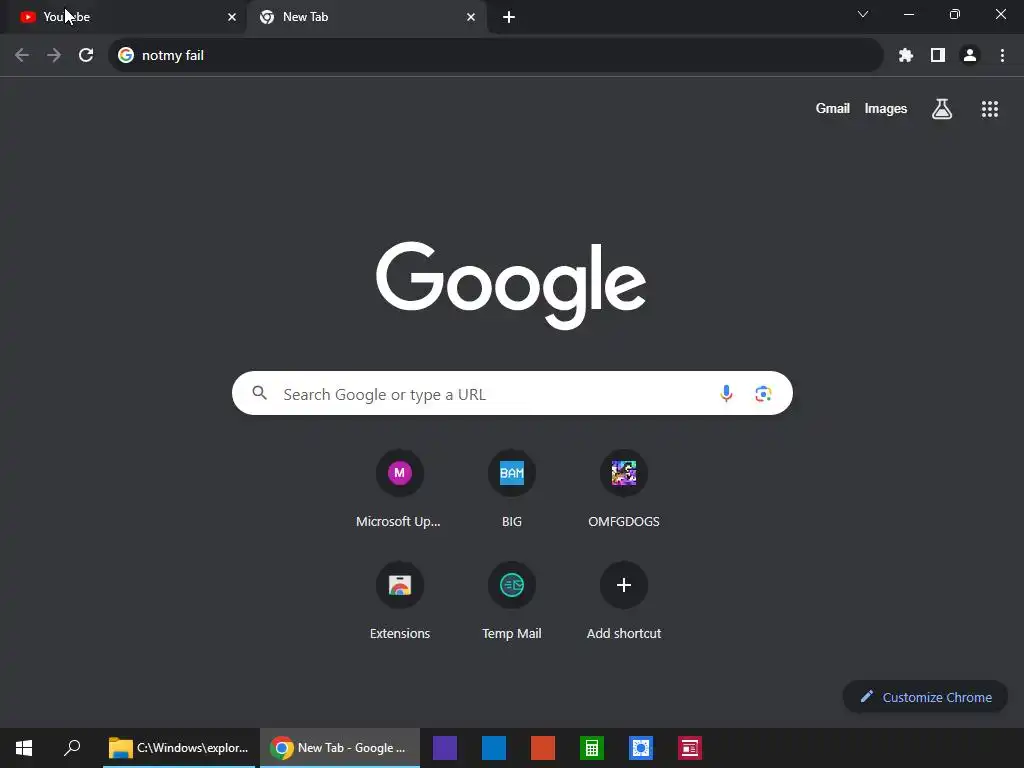Image resolution: width=1024 pixels, height=768 pixels.
Task: Open the tab search dropdown chevron
Action: point(863,14)
